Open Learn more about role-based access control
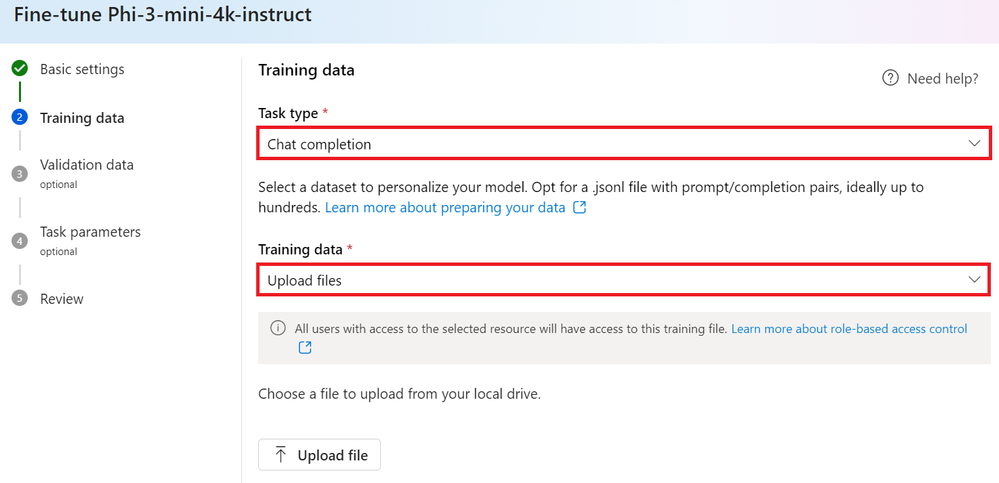Image resolution: width=999 pixels, height=483 pixels. point(849,328)
